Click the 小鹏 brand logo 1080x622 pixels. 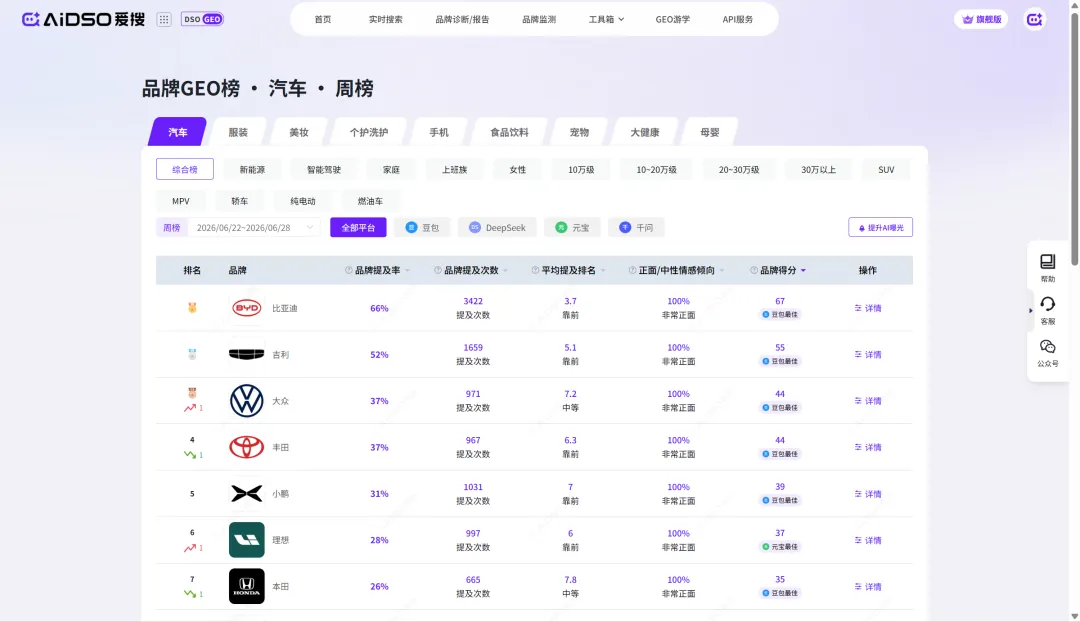pyautogui.click(x=247, y=494)
